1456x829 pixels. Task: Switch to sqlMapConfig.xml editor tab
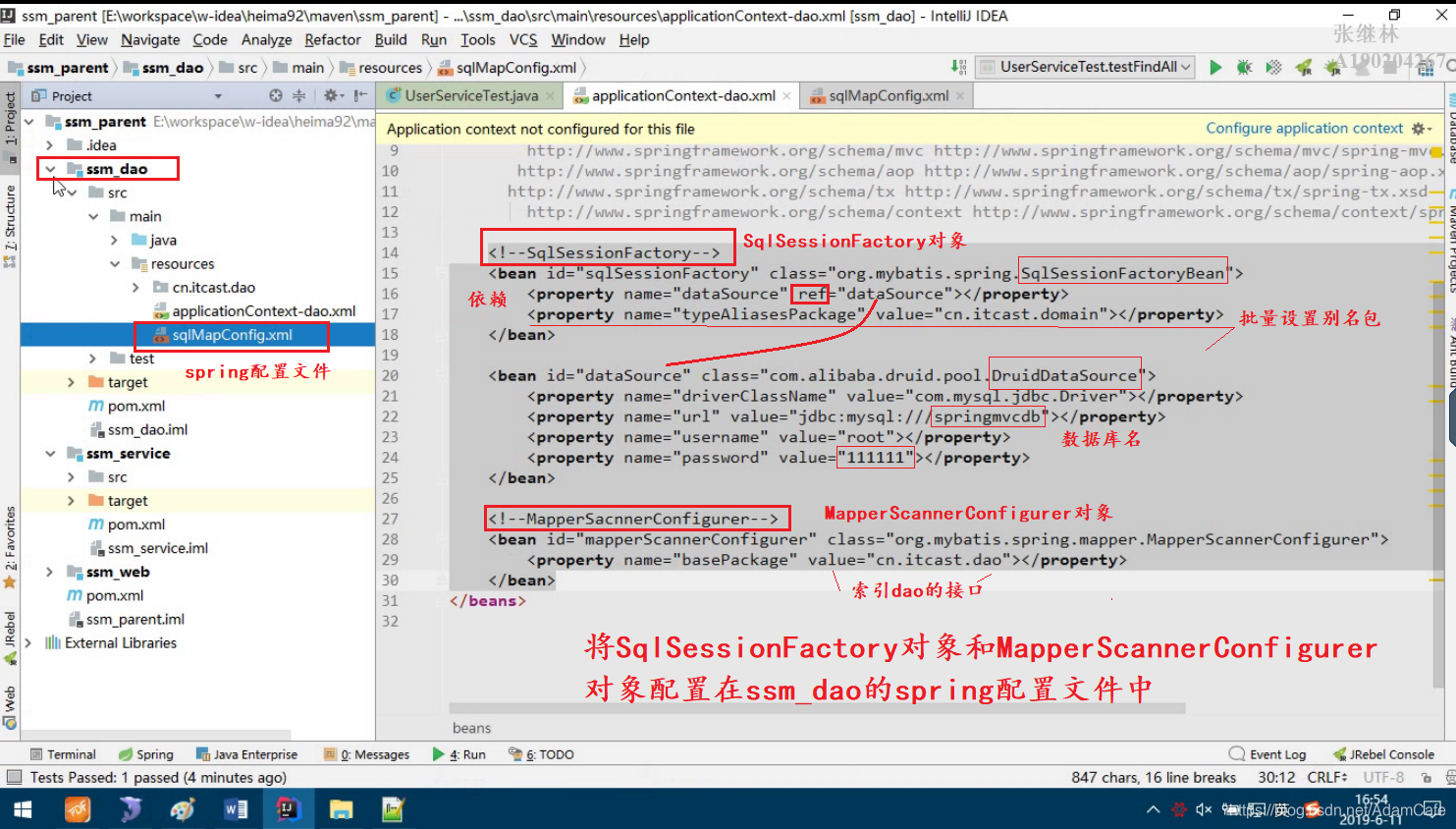point(889,95)
